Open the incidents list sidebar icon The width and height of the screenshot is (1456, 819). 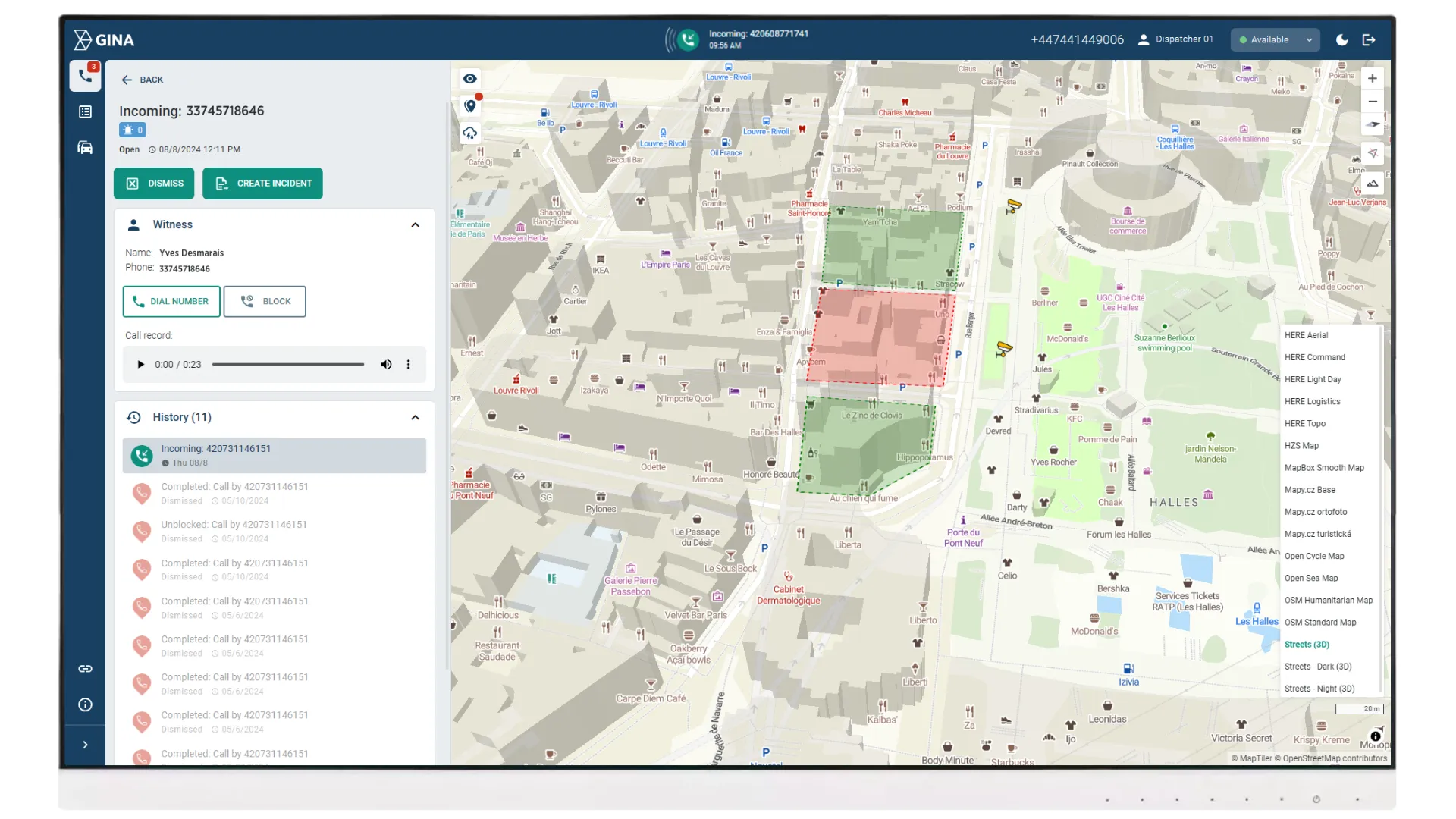86,112
